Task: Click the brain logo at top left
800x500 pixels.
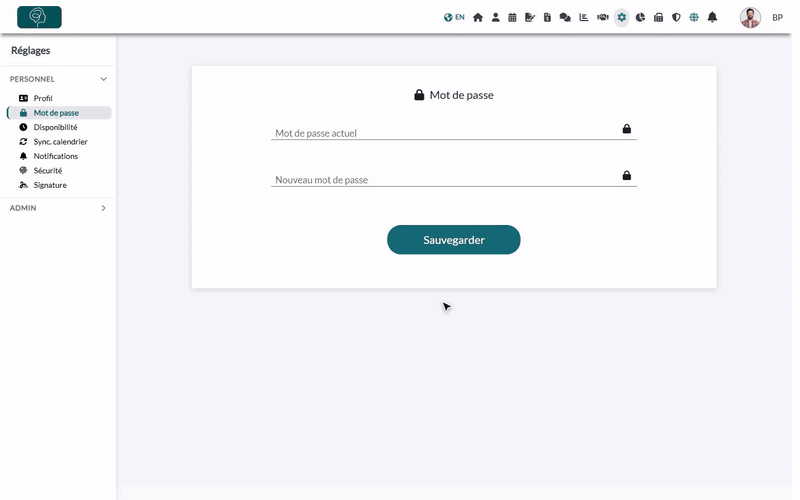Action: coord(39,17)
